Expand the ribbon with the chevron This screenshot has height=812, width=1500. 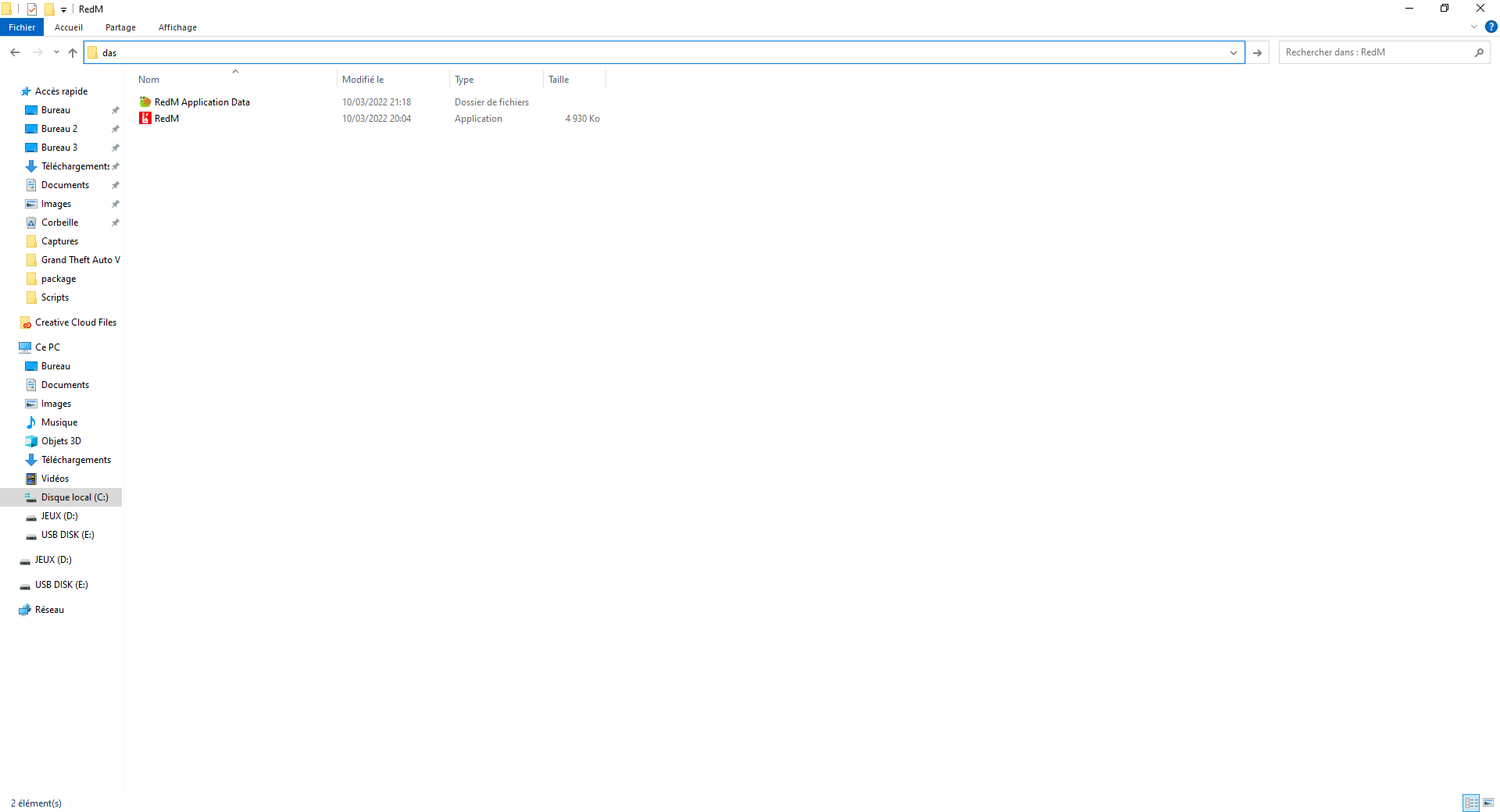pyautogui.click(x=1474, y=27)
